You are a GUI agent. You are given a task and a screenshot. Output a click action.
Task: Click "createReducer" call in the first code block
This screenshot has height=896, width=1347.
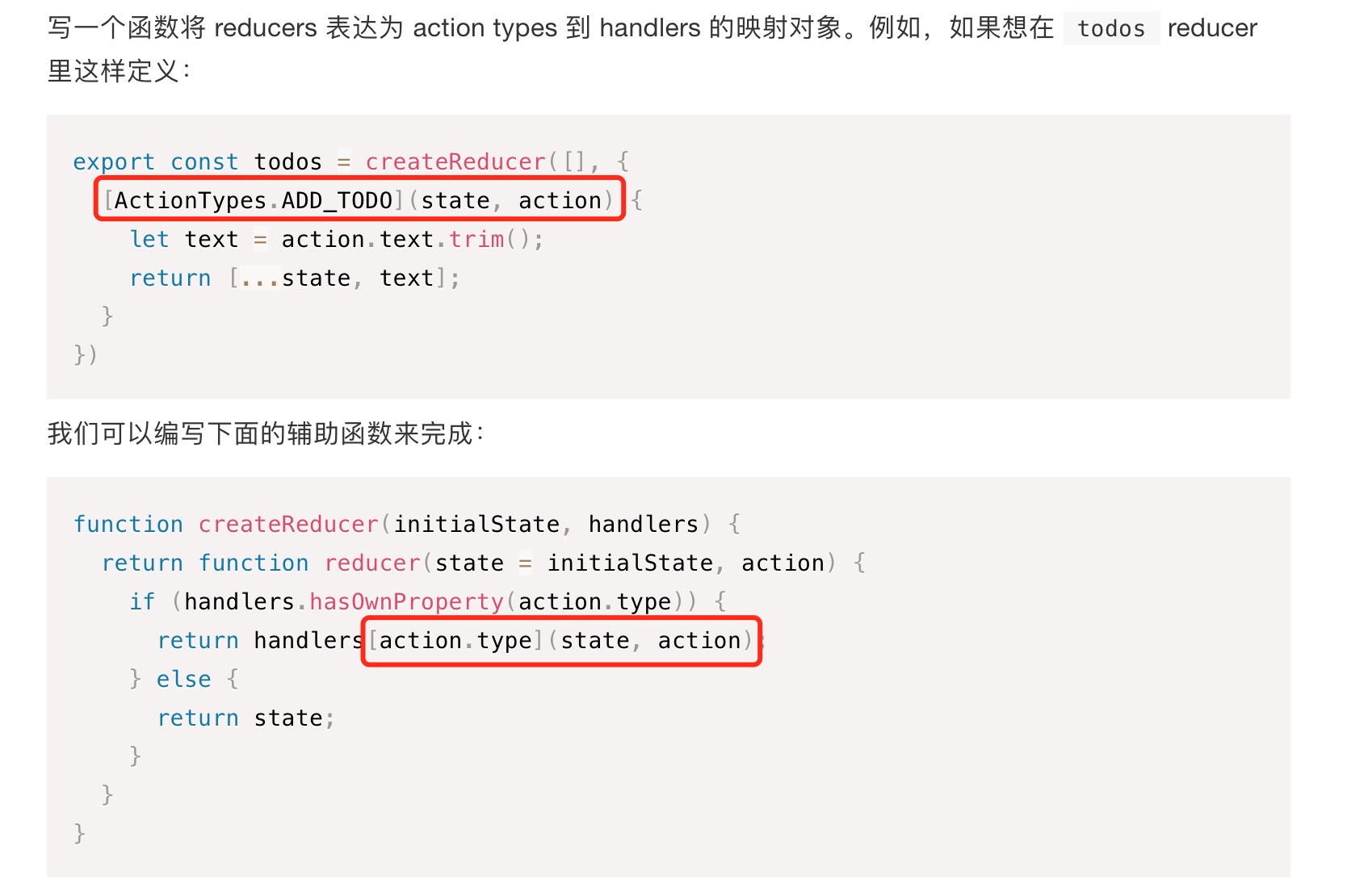455,162
